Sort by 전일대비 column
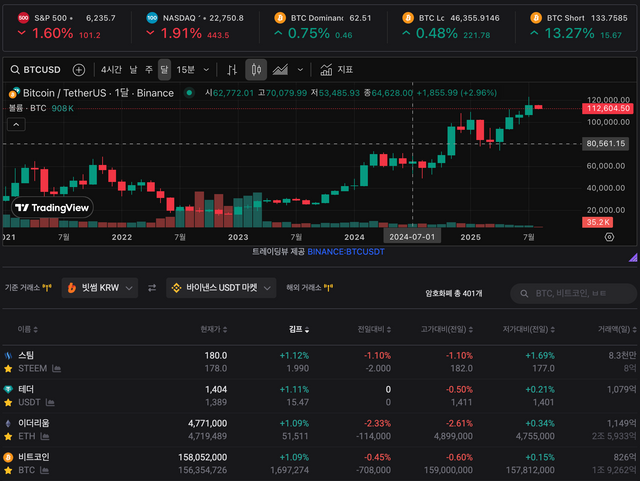The image size is (640, 481). 374,330
